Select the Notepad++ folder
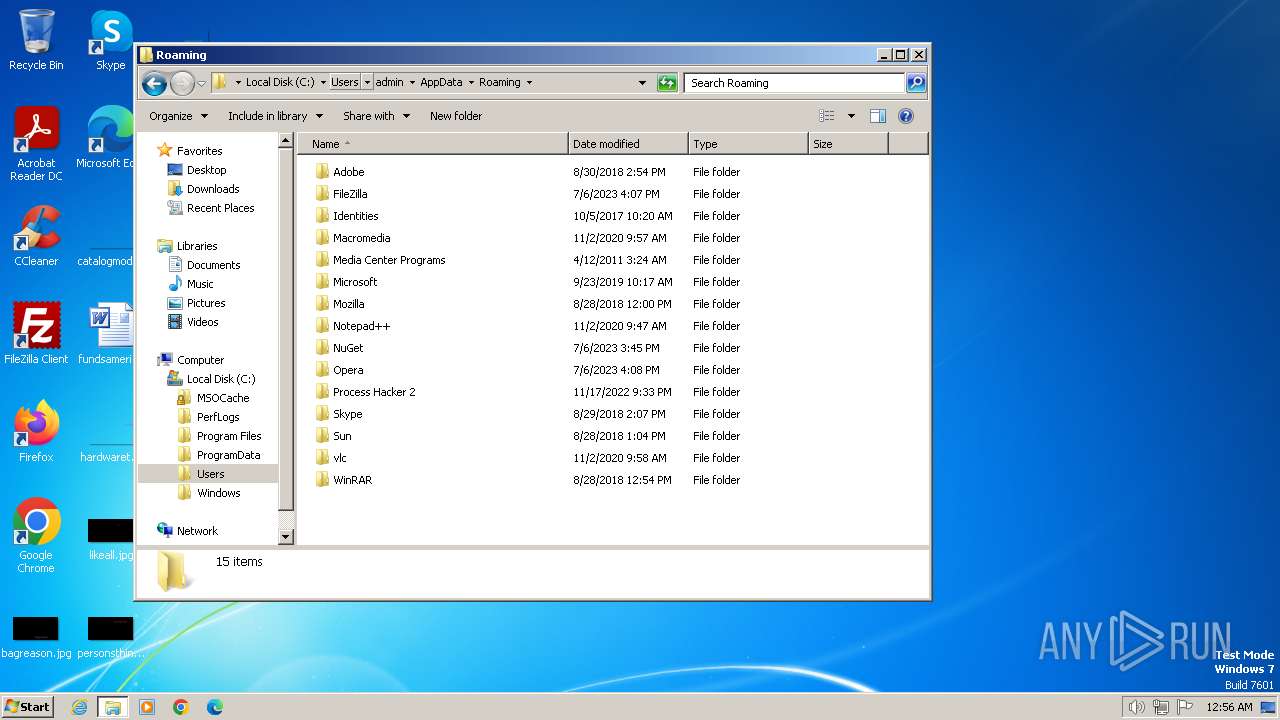Viewport: 1280px width, 720px height. coord(361,326)
